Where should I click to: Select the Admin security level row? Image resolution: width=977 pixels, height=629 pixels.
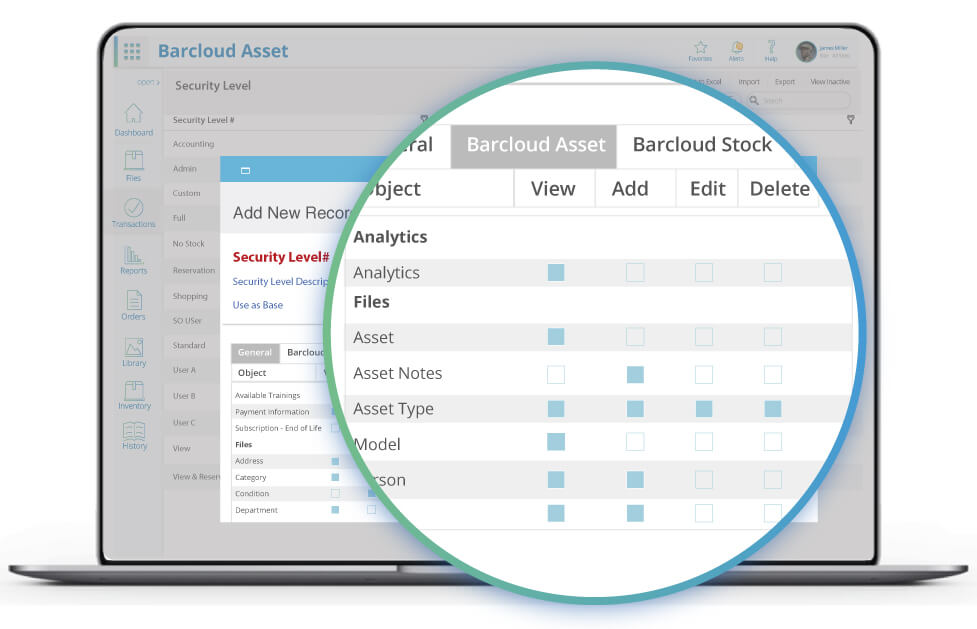pos(192,169)
